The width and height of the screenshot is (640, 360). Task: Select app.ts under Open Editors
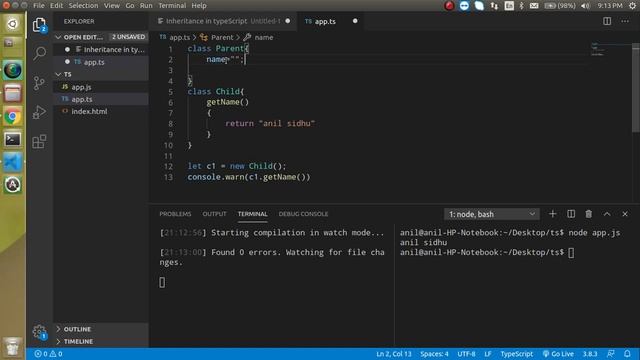(x=100, y=62)
